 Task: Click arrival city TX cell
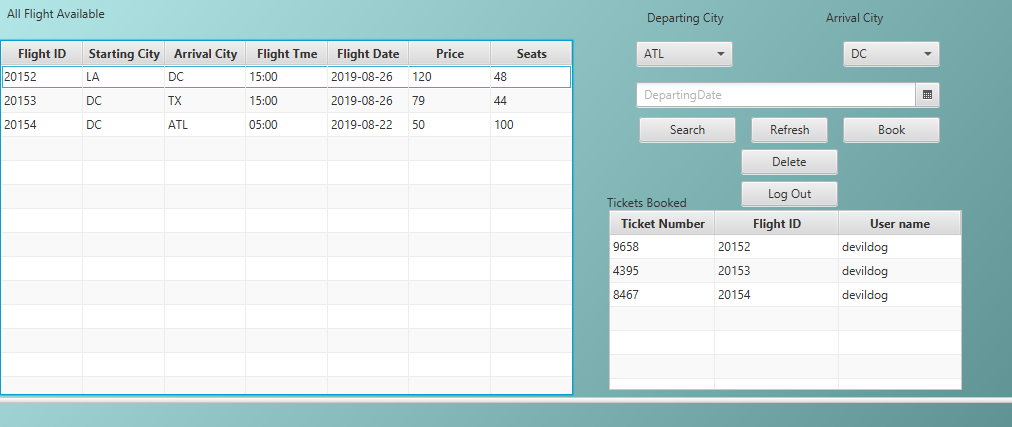click(x=205, y=101)
